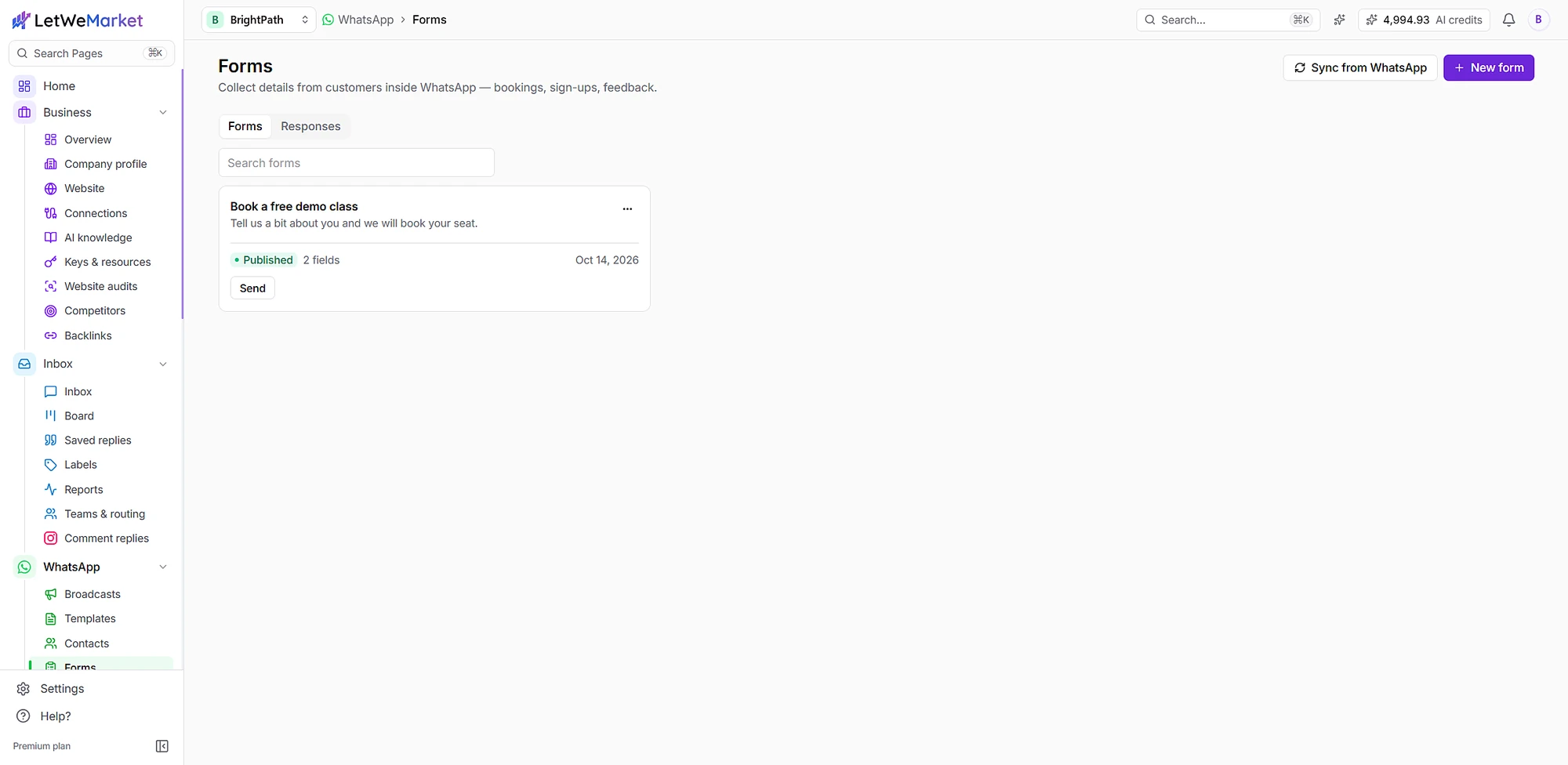1568x765 pixels.
Task: Click WhatsApp in the breadcrumb
Action: coord(358,20)
